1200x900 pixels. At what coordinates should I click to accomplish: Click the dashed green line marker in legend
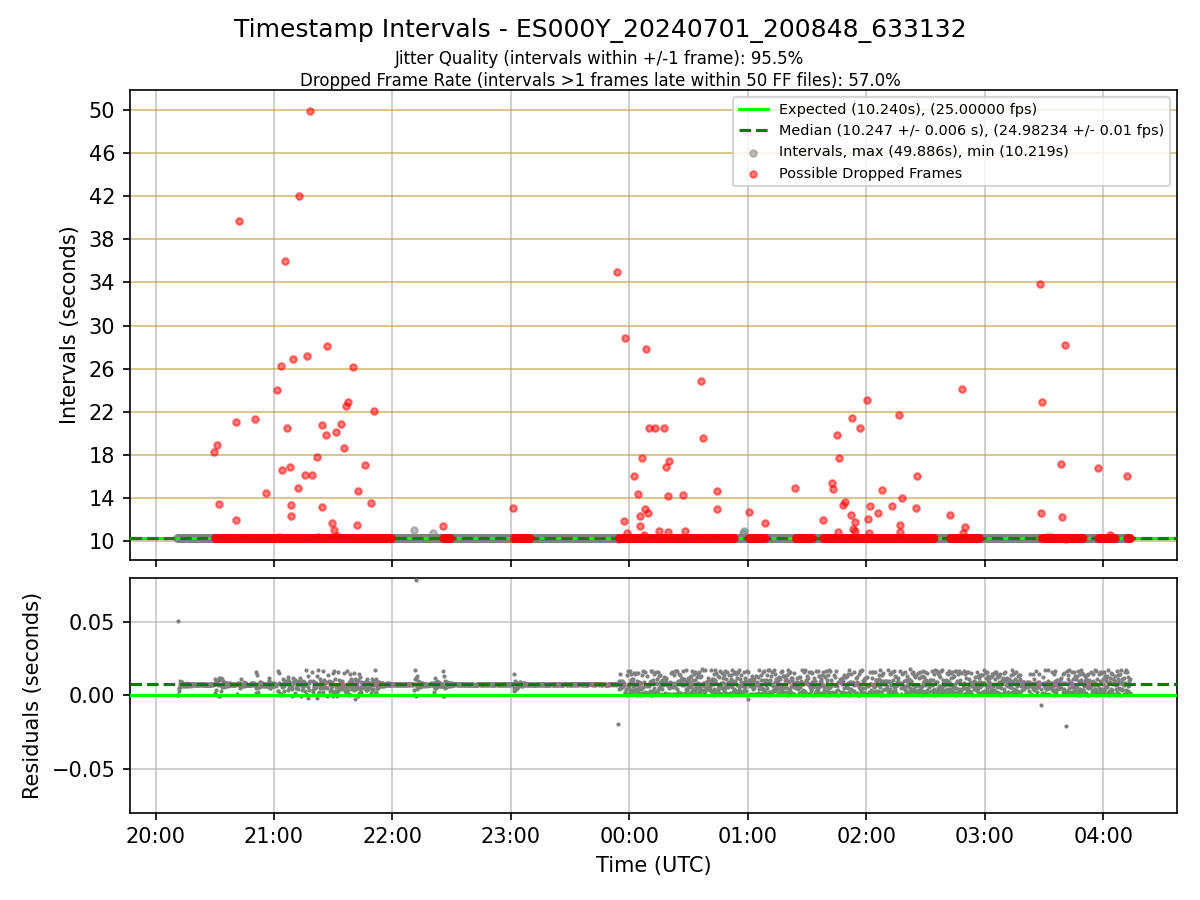point(753,130)
